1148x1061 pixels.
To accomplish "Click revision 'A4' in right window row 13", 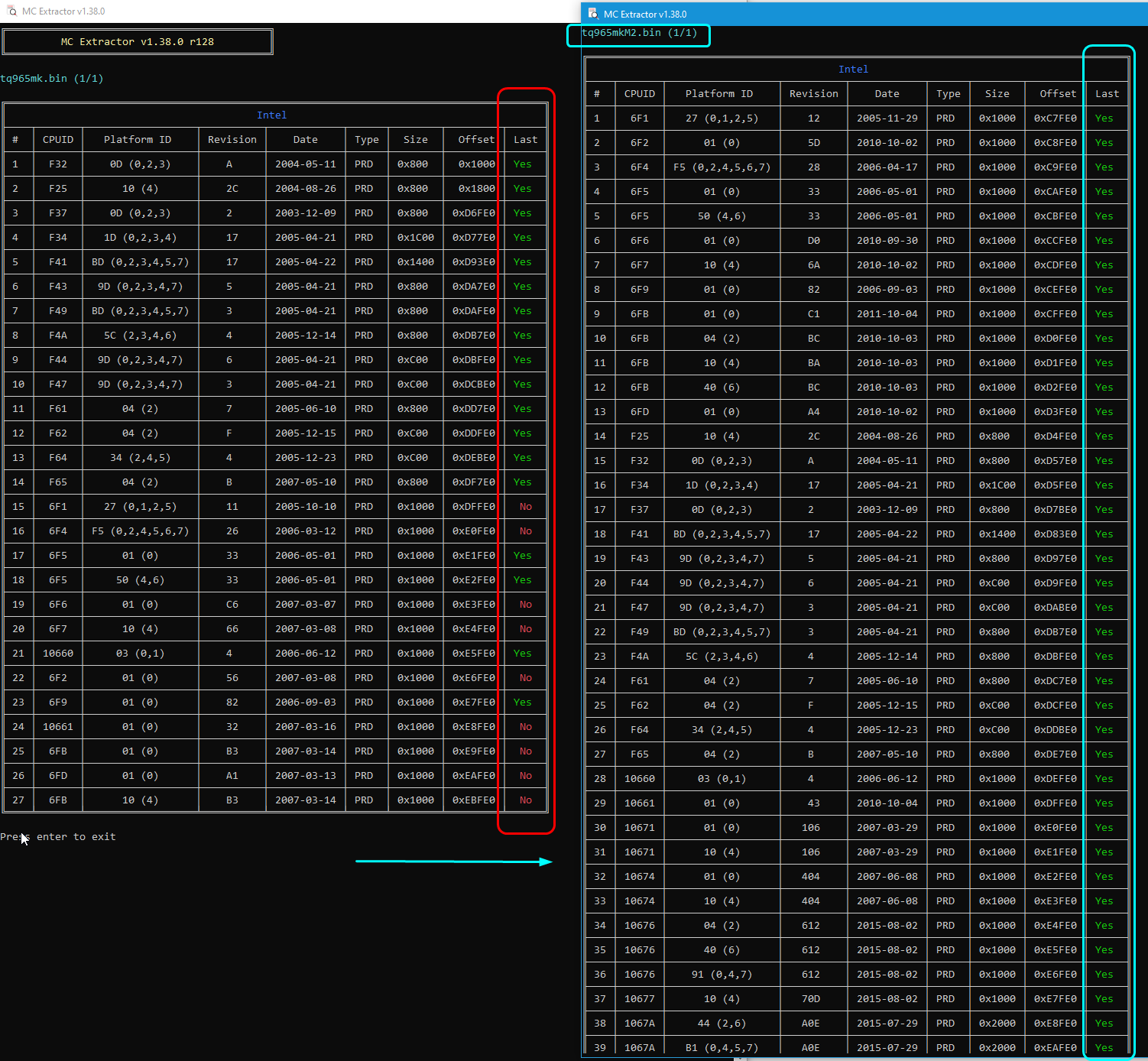I will pyautogui.click(x=814, y=412).
